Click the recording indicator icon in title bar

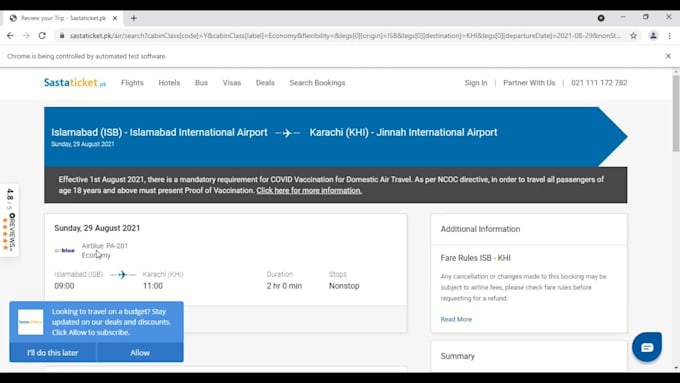[601, 18]
